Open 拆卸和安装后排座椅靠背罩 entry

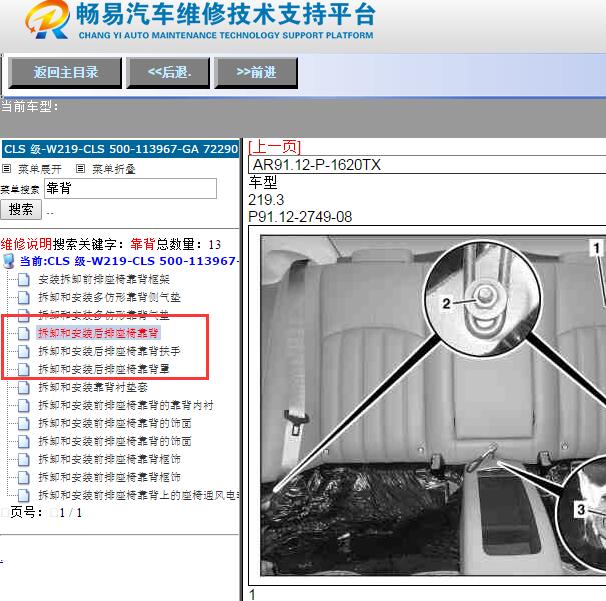(x=104, y=369)
